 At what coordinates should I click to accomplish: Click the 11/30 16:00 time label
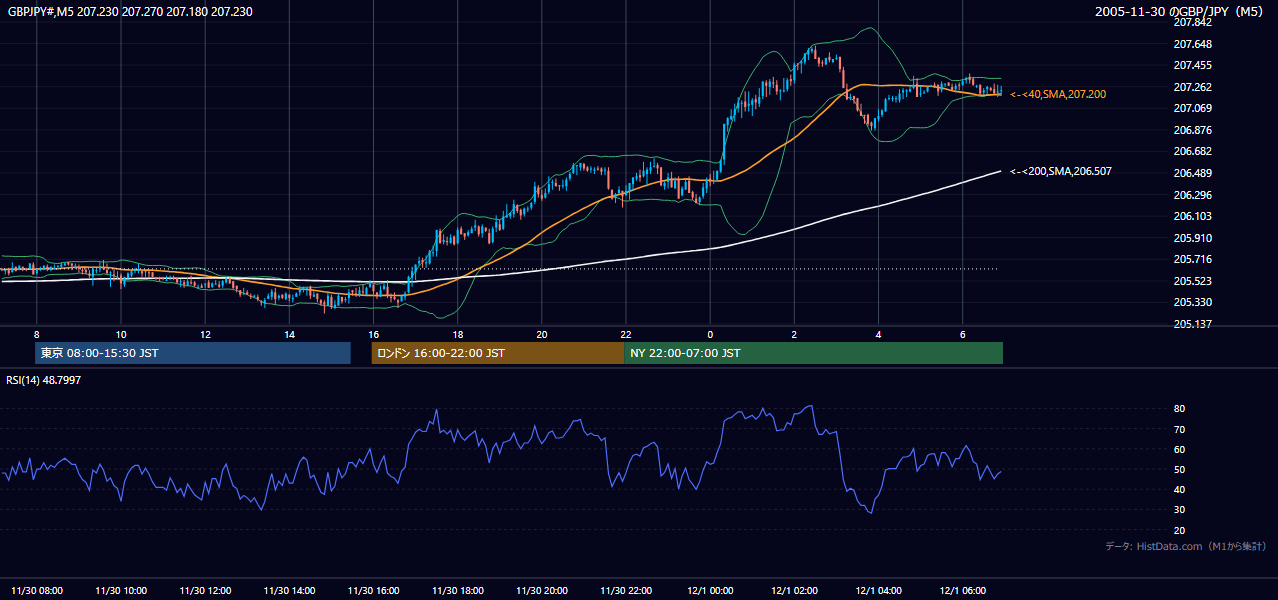pos(373,590)
